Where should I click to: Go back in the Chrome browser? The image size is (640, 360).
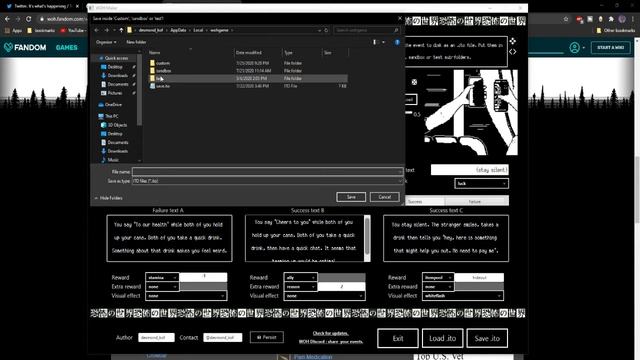pos(7,19)
